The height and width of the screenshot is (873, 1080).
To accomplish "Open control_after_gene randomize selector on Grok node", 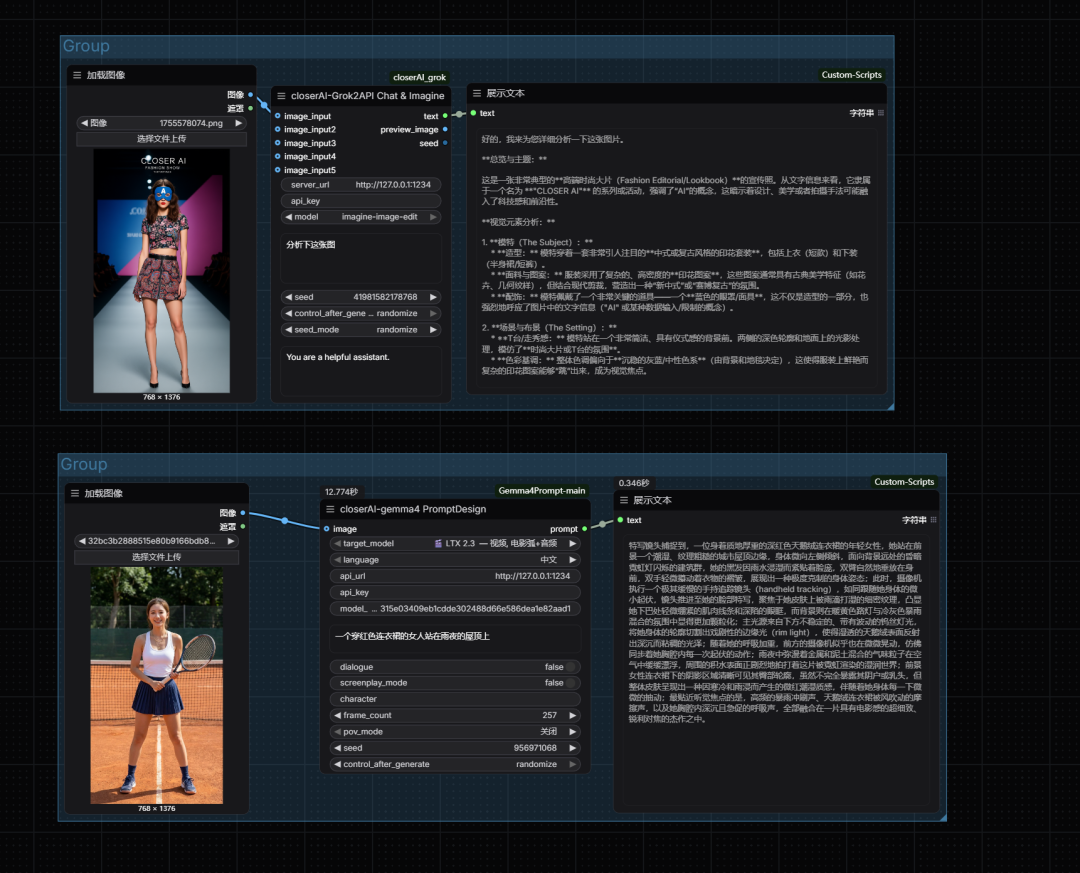I will 361,313.
